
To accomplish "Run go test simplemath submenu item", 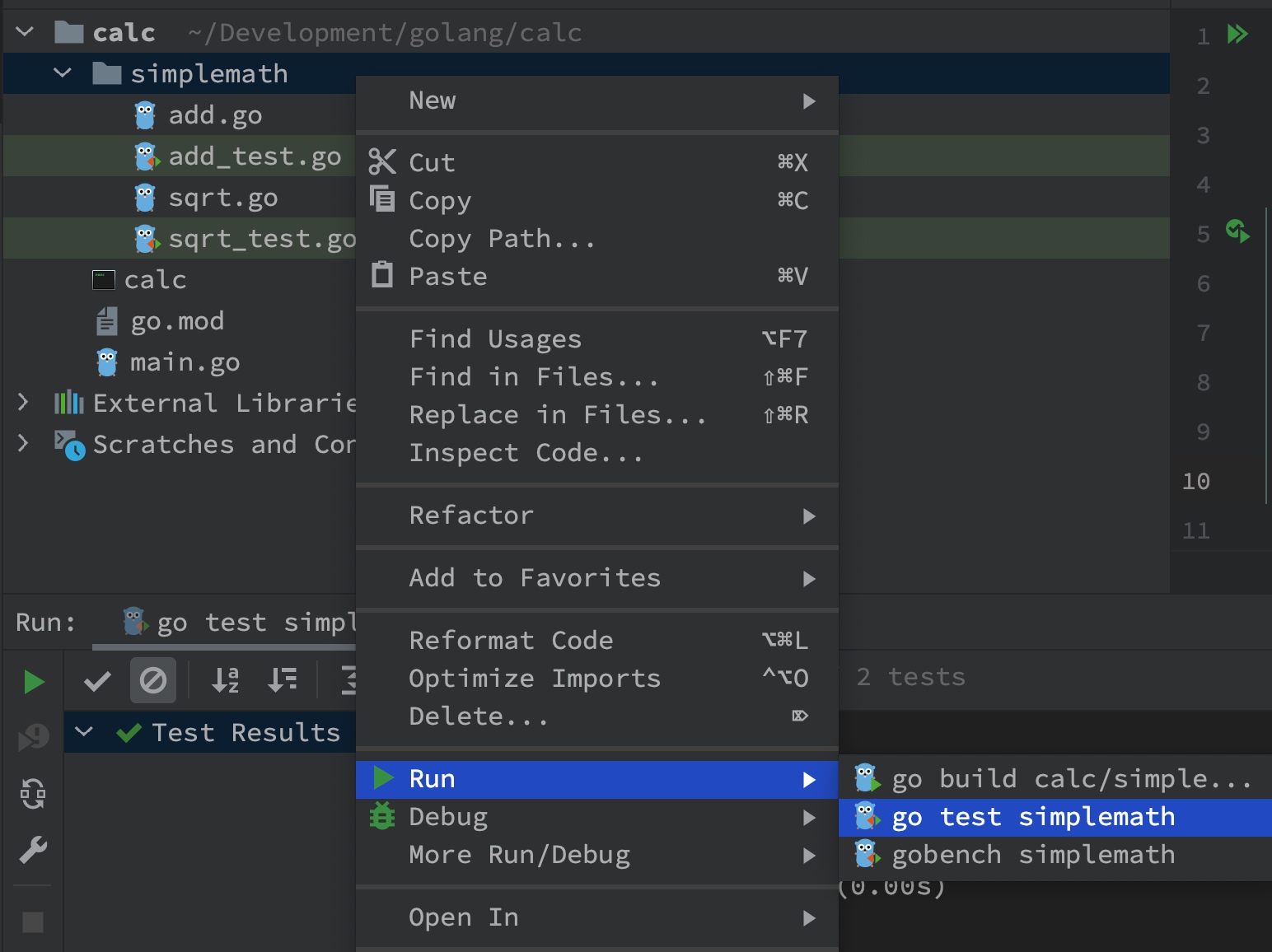I will 1055,817.
